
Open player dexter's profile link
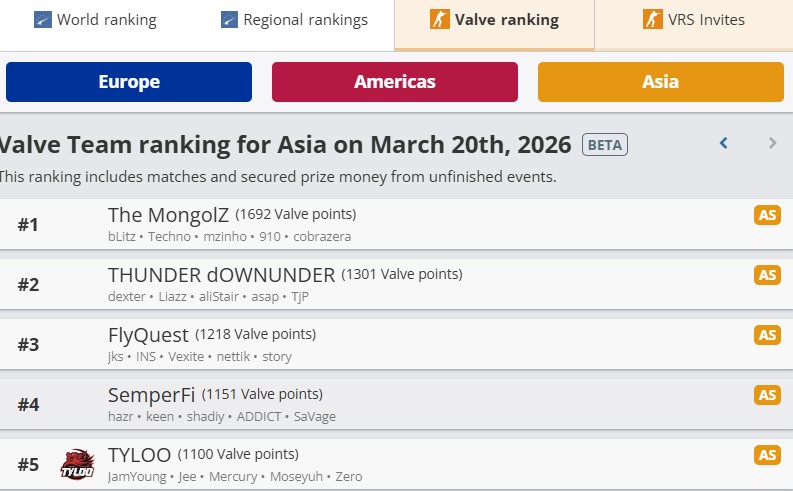tap(126, 296)
